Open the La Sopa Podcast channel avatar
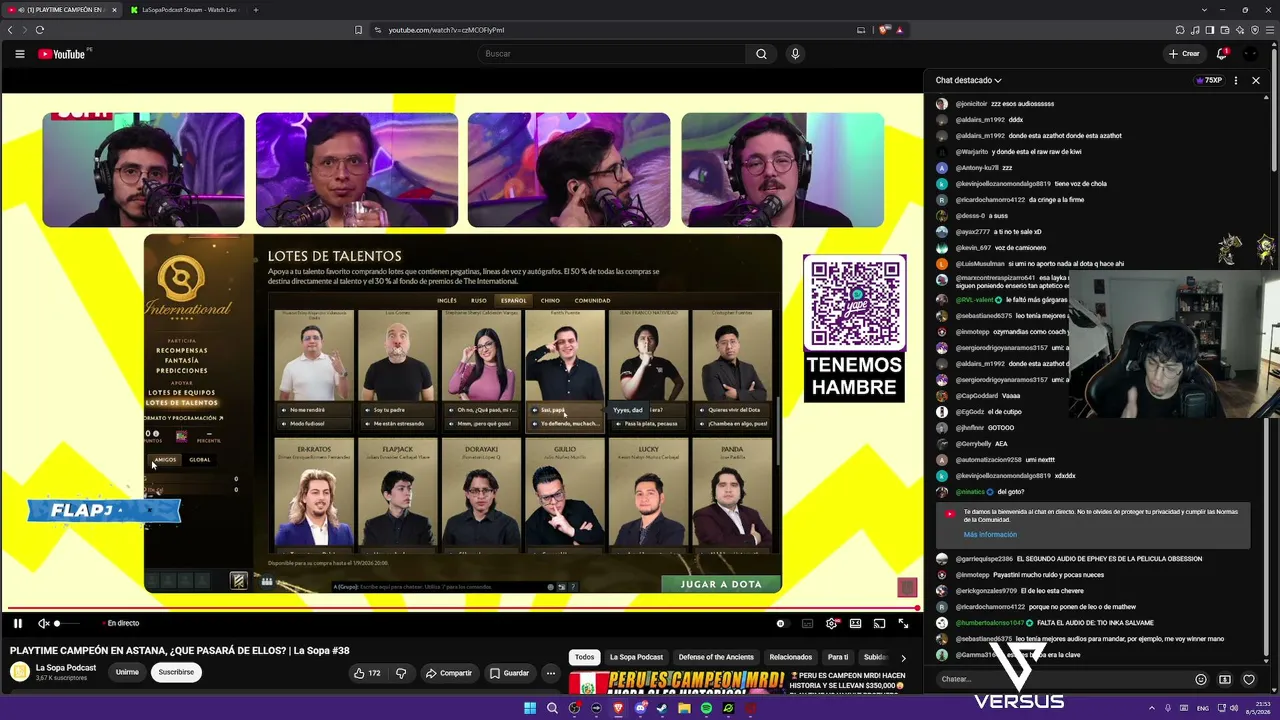The width and height of the screenshot is (1280, 720). coord(20,672)
